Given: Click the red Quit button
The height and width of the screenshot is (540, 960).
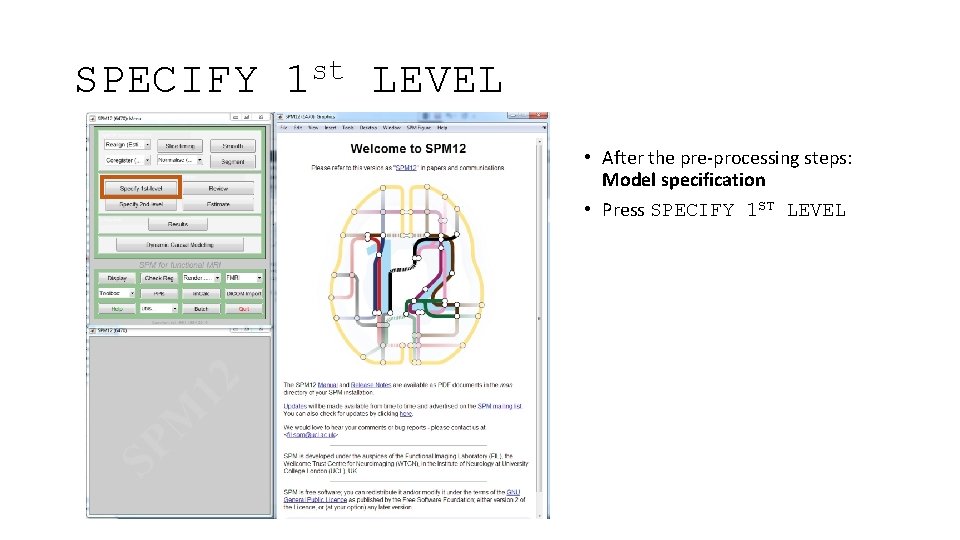Looking at the screenshot, I should tap(244, 309).
